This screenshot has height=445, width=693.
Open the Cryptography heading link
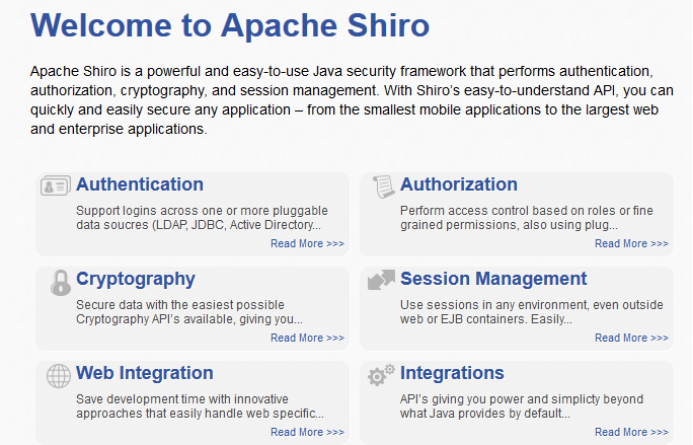click(x=136, y=279)
